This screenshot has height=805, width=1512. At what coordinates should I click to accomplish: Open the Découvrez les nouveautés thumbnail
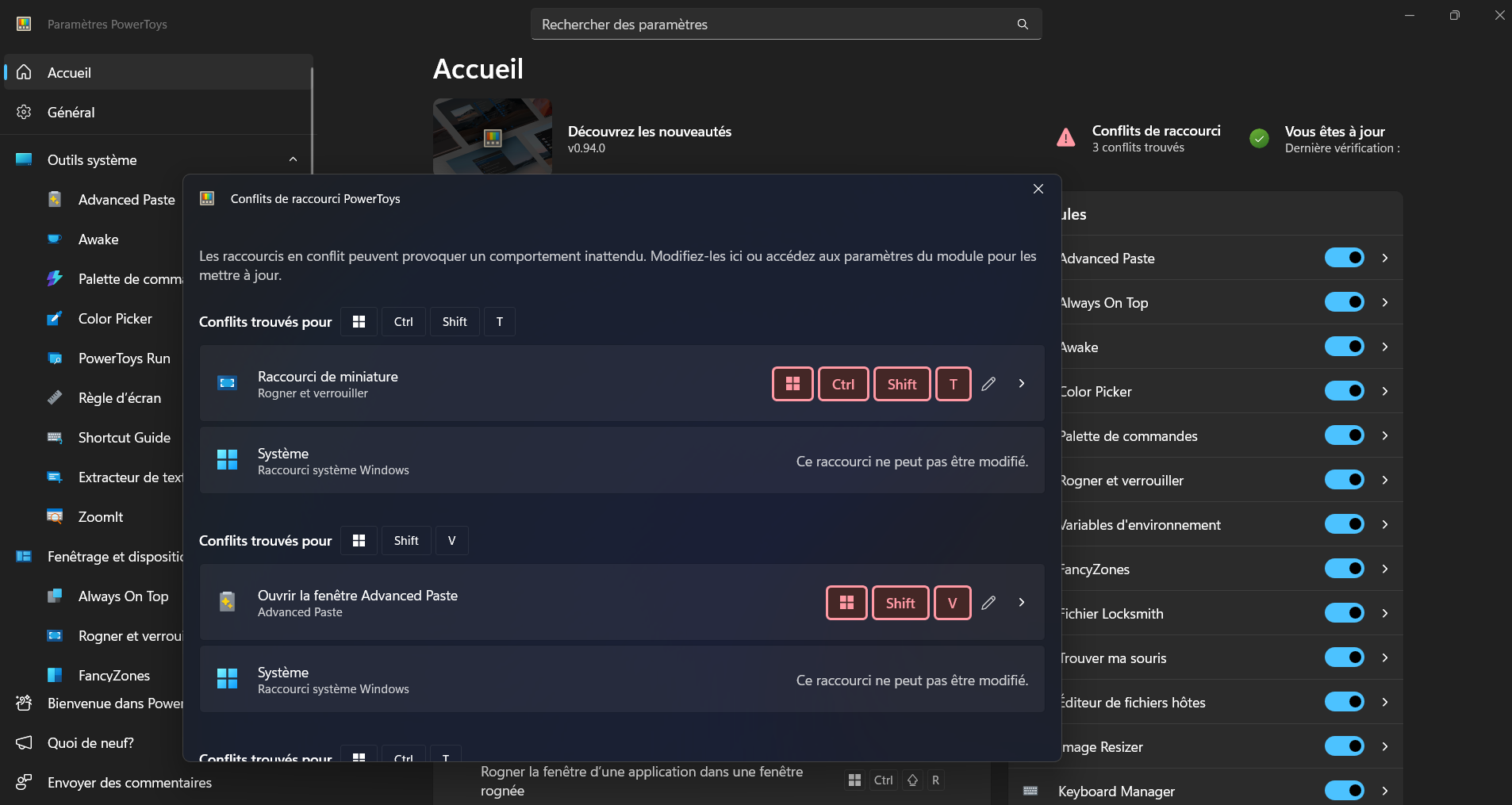coord(492,136)
